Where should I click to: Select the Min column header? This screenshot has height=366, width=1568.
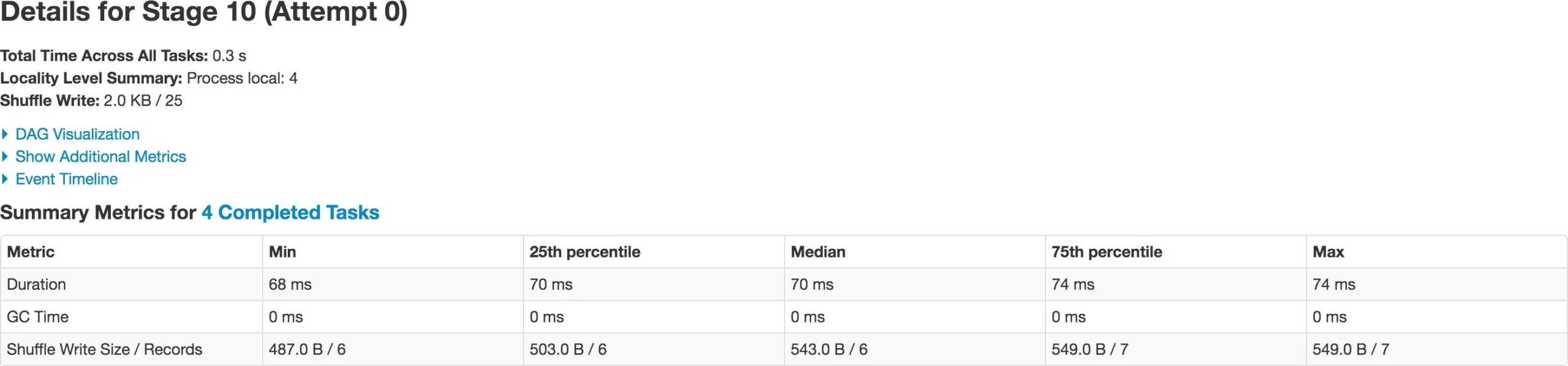tap(282, 252)
